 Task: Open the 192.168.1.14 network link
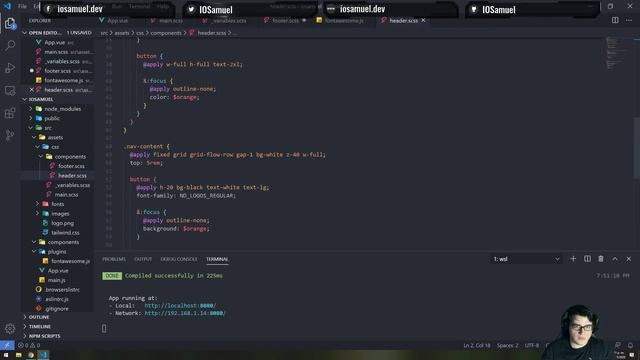point(185,313)
